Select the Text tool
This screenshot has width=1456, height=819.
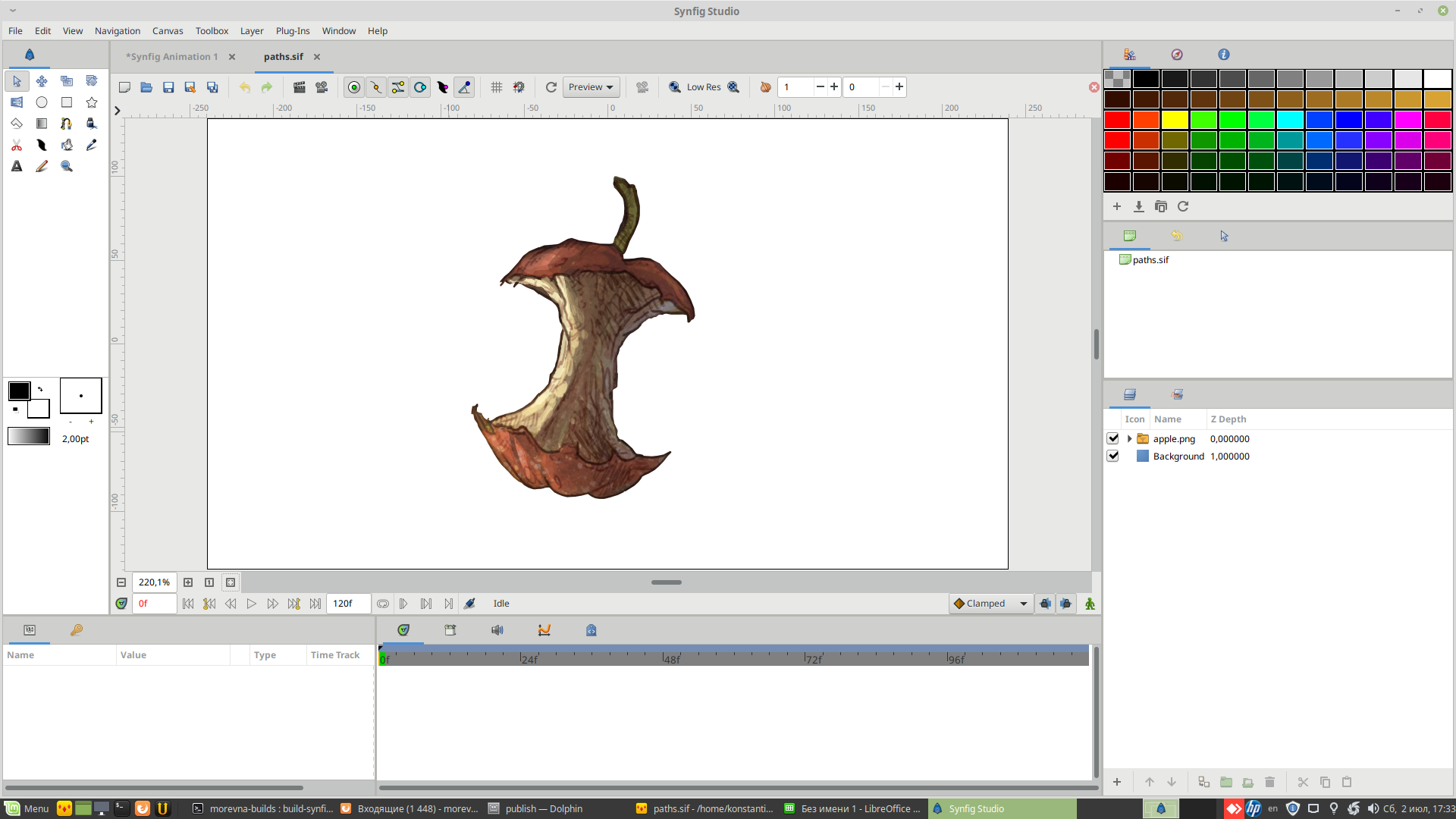(x=17, y=166)
